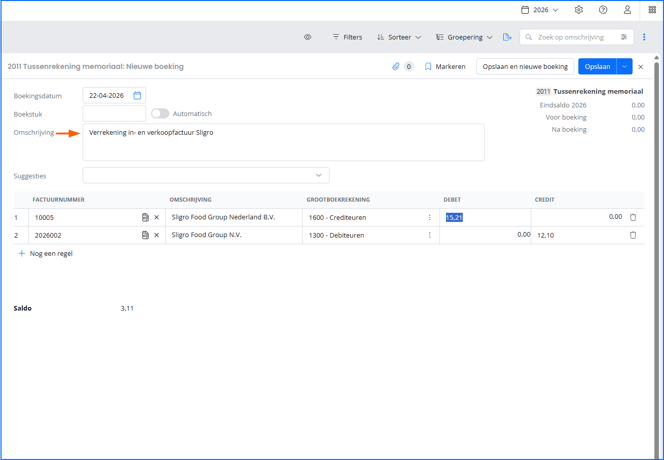Open the apps grid icon
Image resolution: width=664 pixels, height=460 pixels.
point(652,10)
